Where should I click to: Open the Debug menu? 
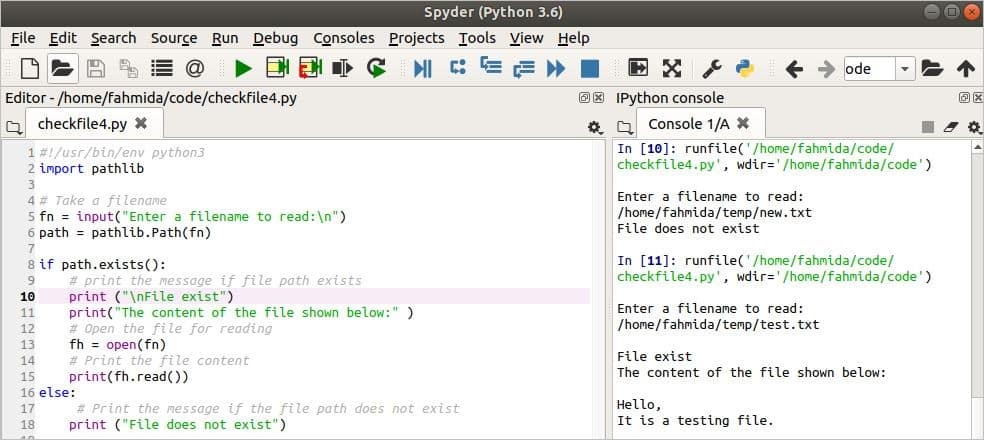coord(275,38)
